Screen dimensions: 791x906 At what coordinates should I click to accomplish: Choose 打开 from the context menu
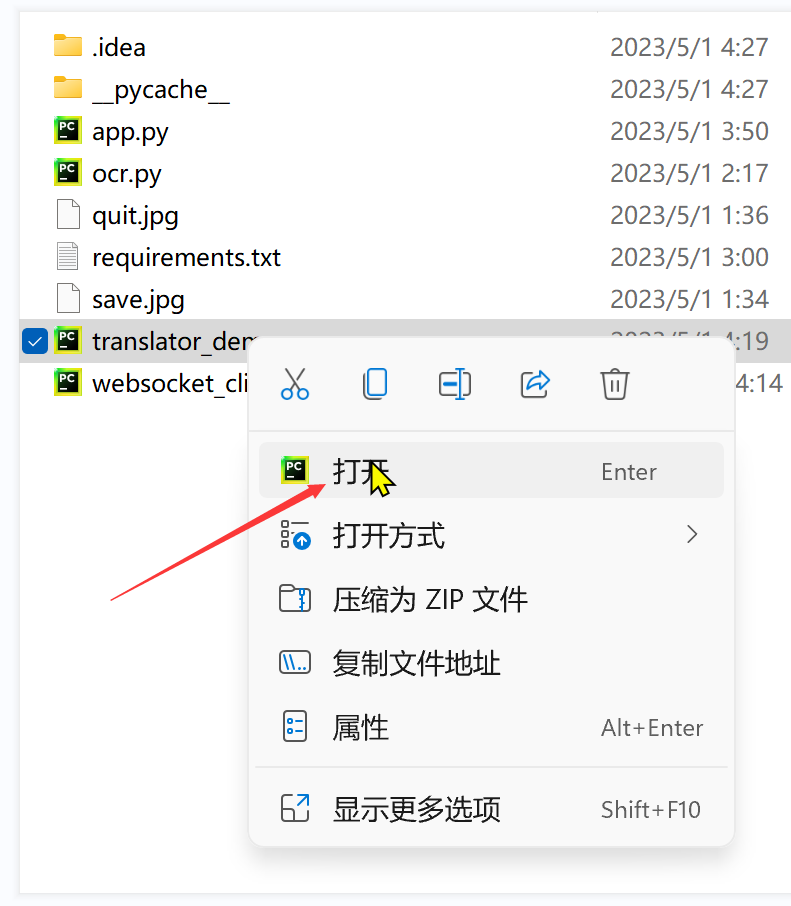tap(491, 470)
